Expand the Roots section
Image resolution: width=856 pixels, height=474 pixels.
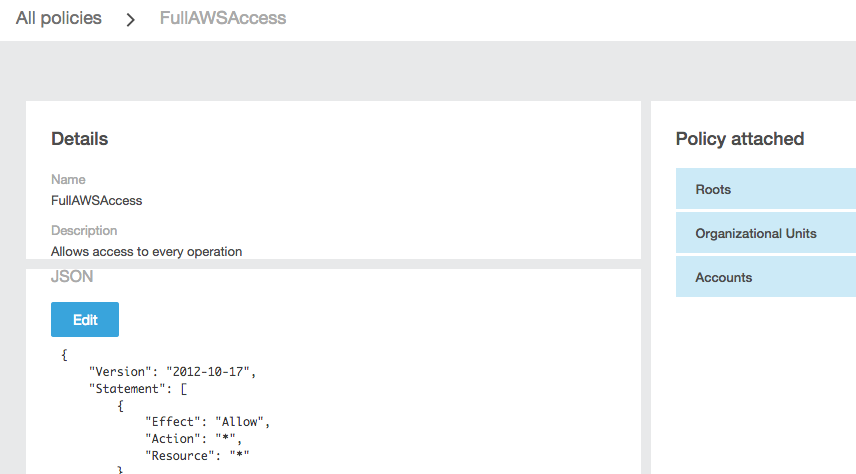pyautogui.click(x=765, y=189)
